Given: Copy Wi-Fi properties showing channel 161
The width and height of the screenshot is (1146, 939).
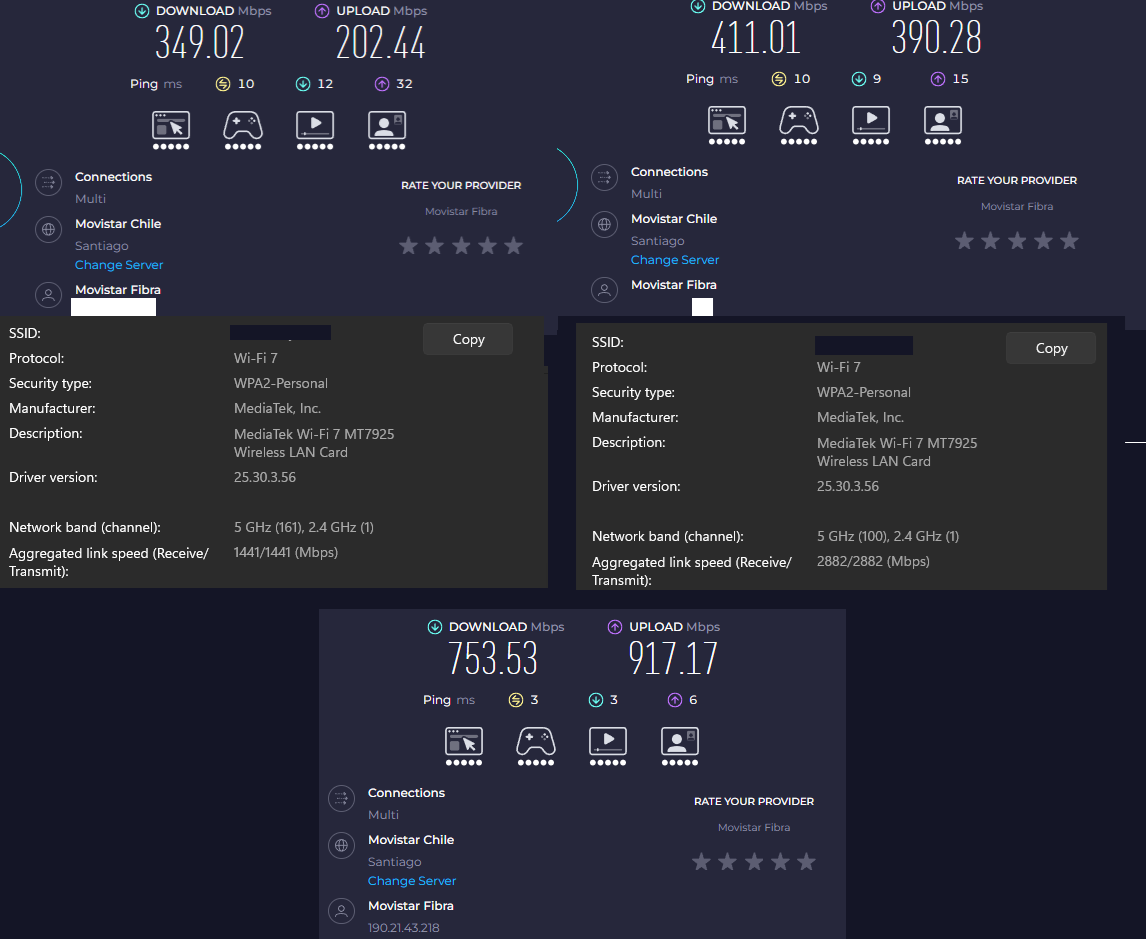Looking at the screenshot, I should click(x=467, y=339).
